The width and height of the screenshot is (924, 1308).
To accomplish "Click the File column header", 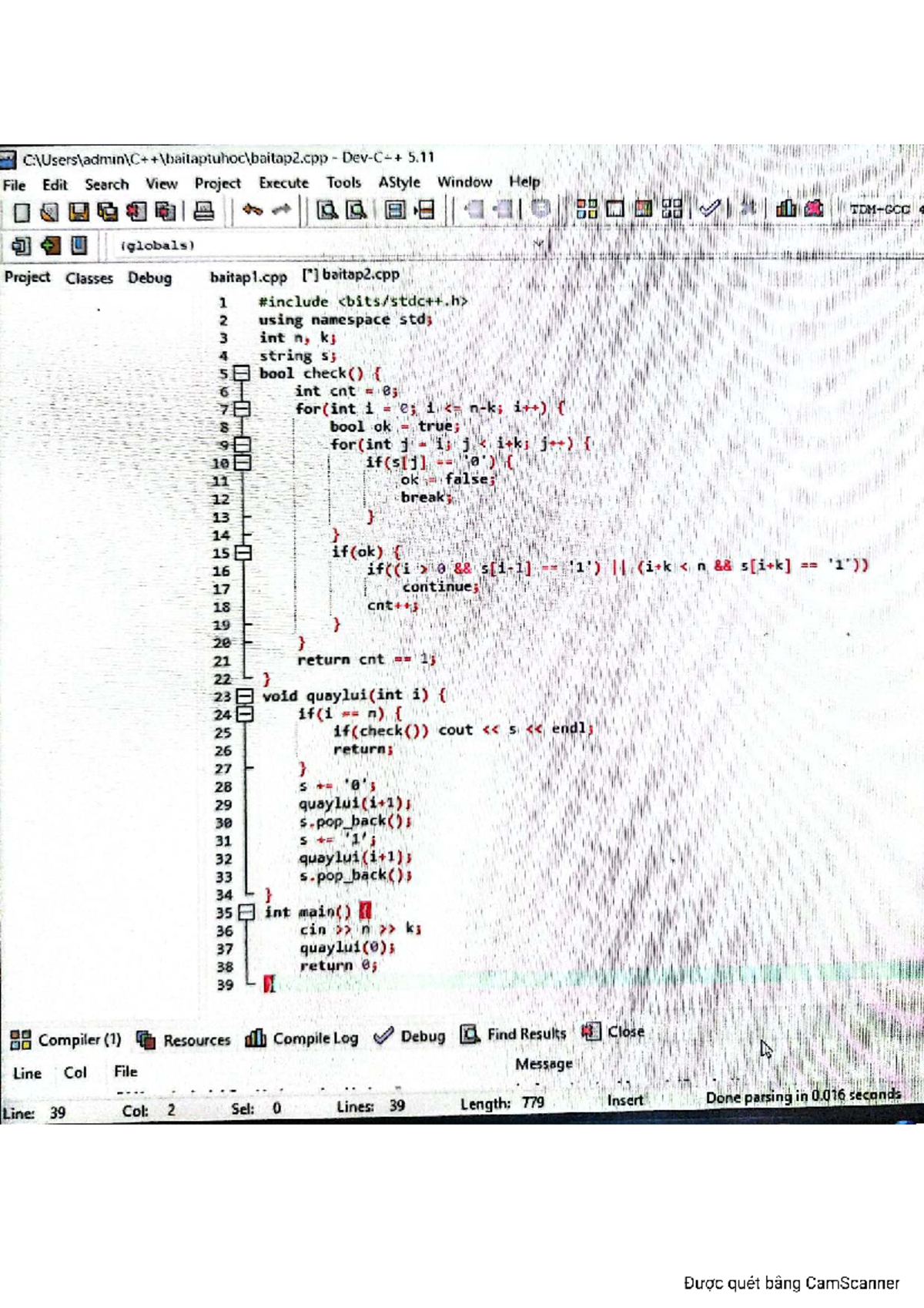I will 126,1072.
